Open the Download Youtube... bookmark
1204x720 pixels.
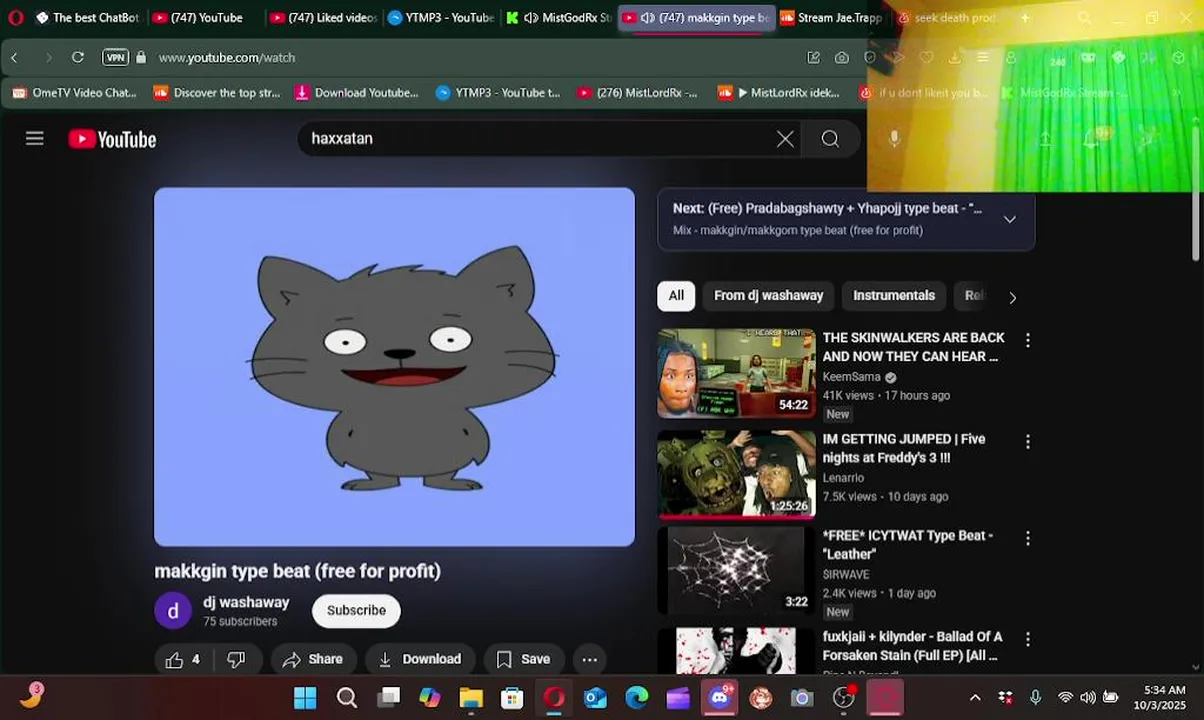click(357, 93)
